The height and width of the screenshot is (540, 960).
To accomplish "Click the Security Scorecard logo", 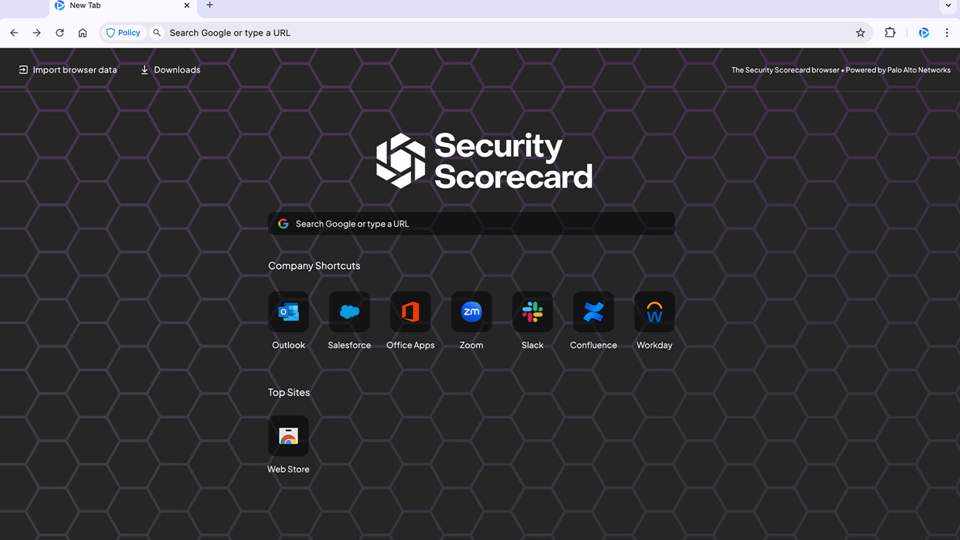I will [484, 160].
